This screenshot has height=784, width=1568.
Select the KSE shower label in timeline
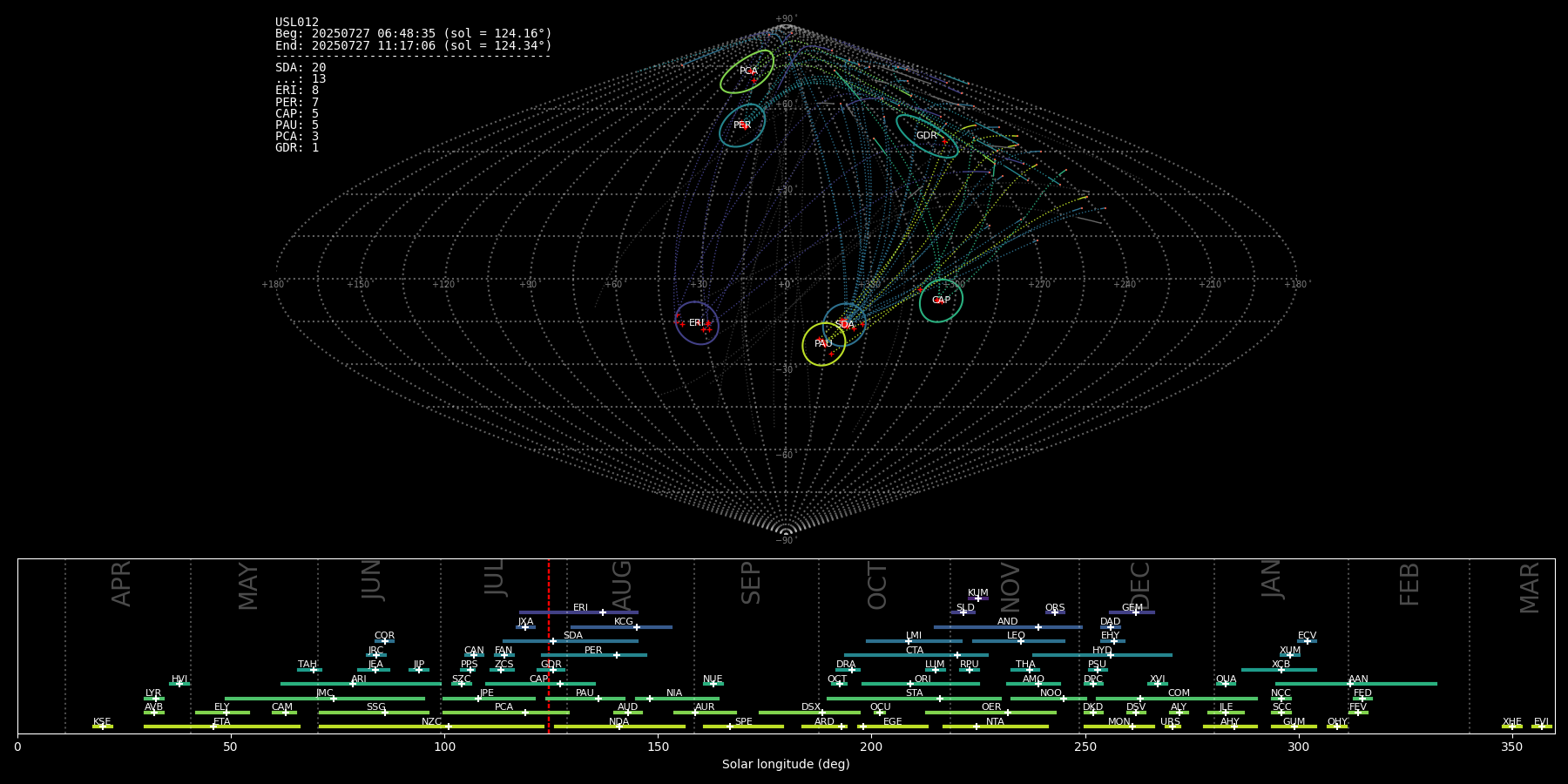coord(102,722)
